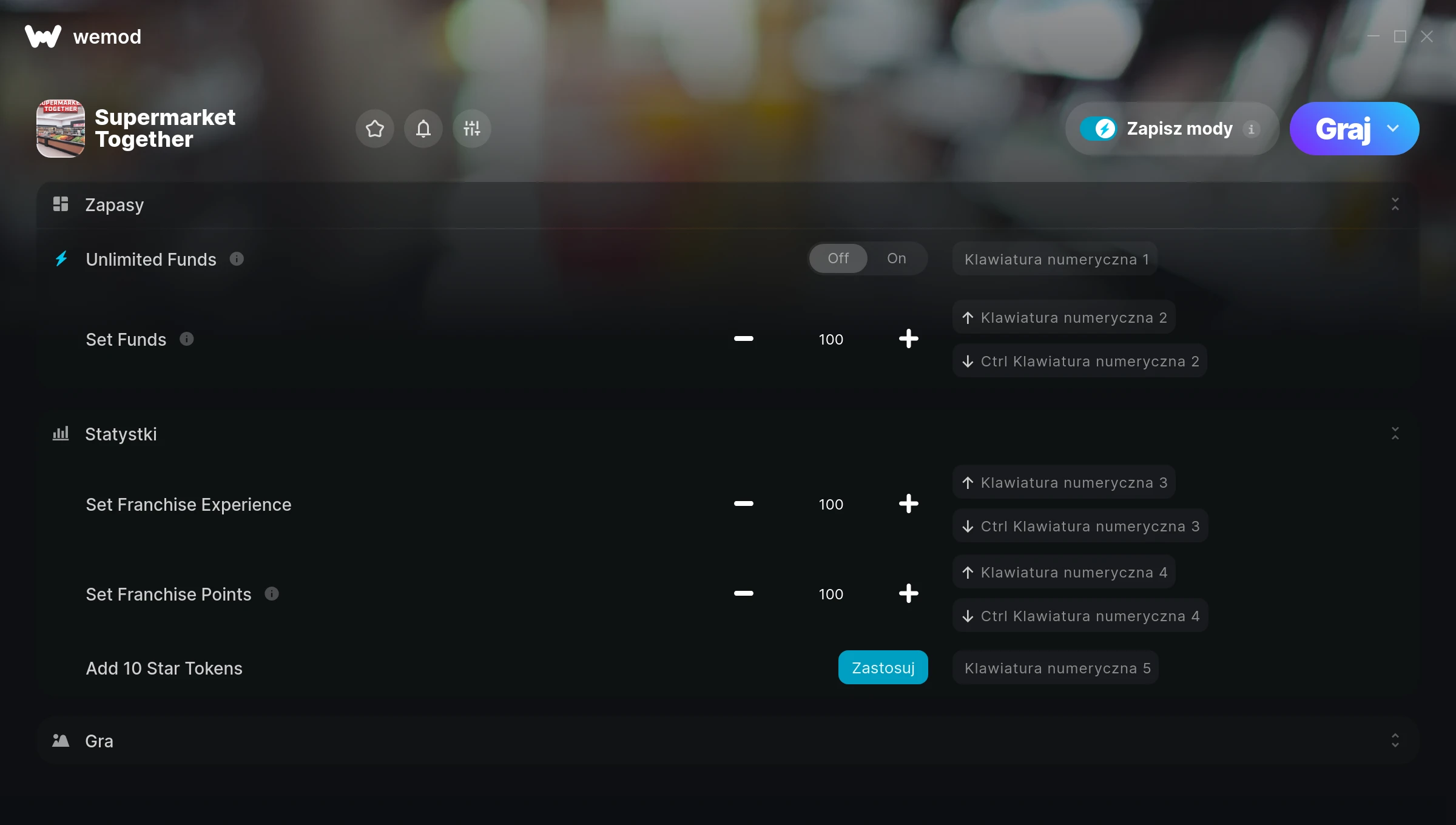Click the WeMod logo icon
This screenshot has width=1456, height=825.
tap(43, 36)
